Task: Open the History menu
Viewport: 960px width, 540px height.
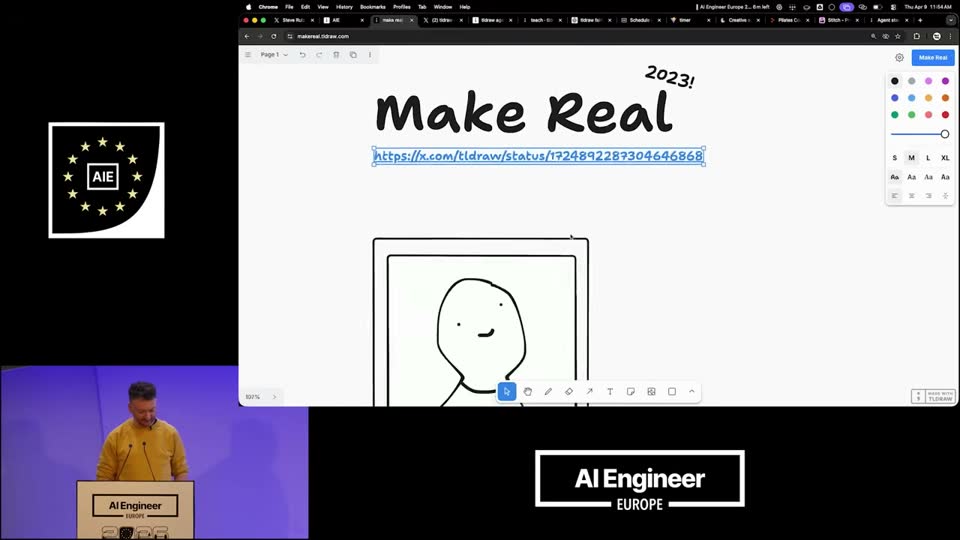Action: (x=344, y=7)
